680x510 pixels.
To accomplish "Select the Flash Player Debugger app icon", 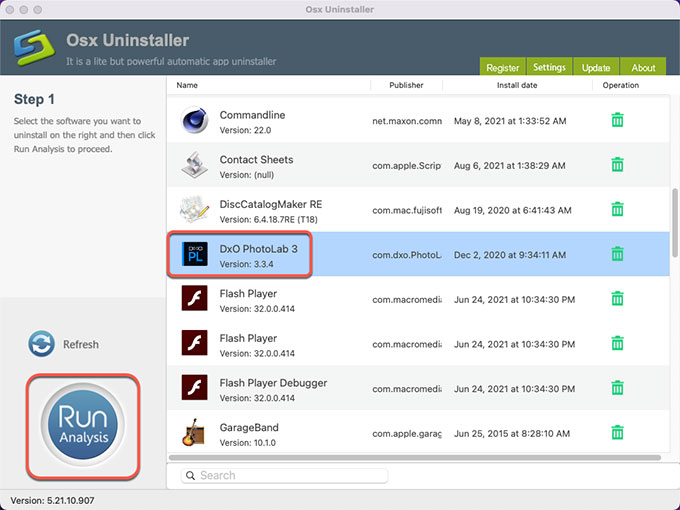I will coord(194,388).
